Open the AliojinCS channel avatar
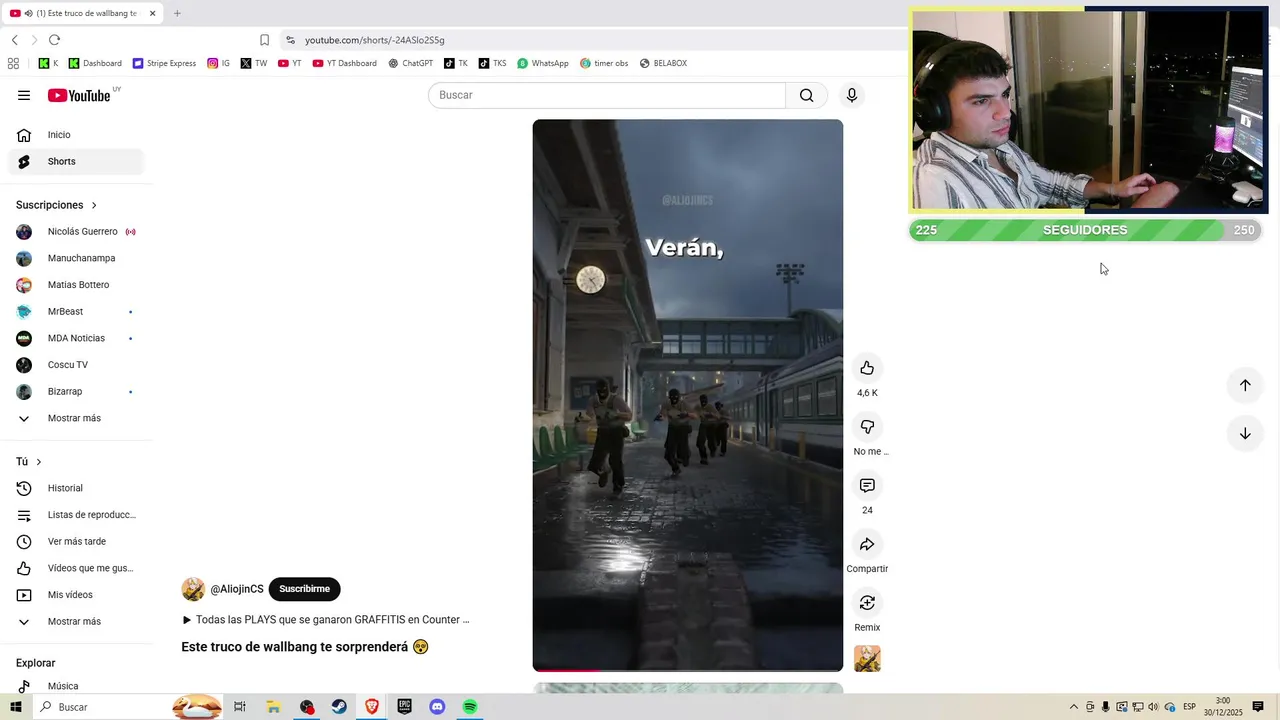The image size is (1280, 720). (193, 589)
